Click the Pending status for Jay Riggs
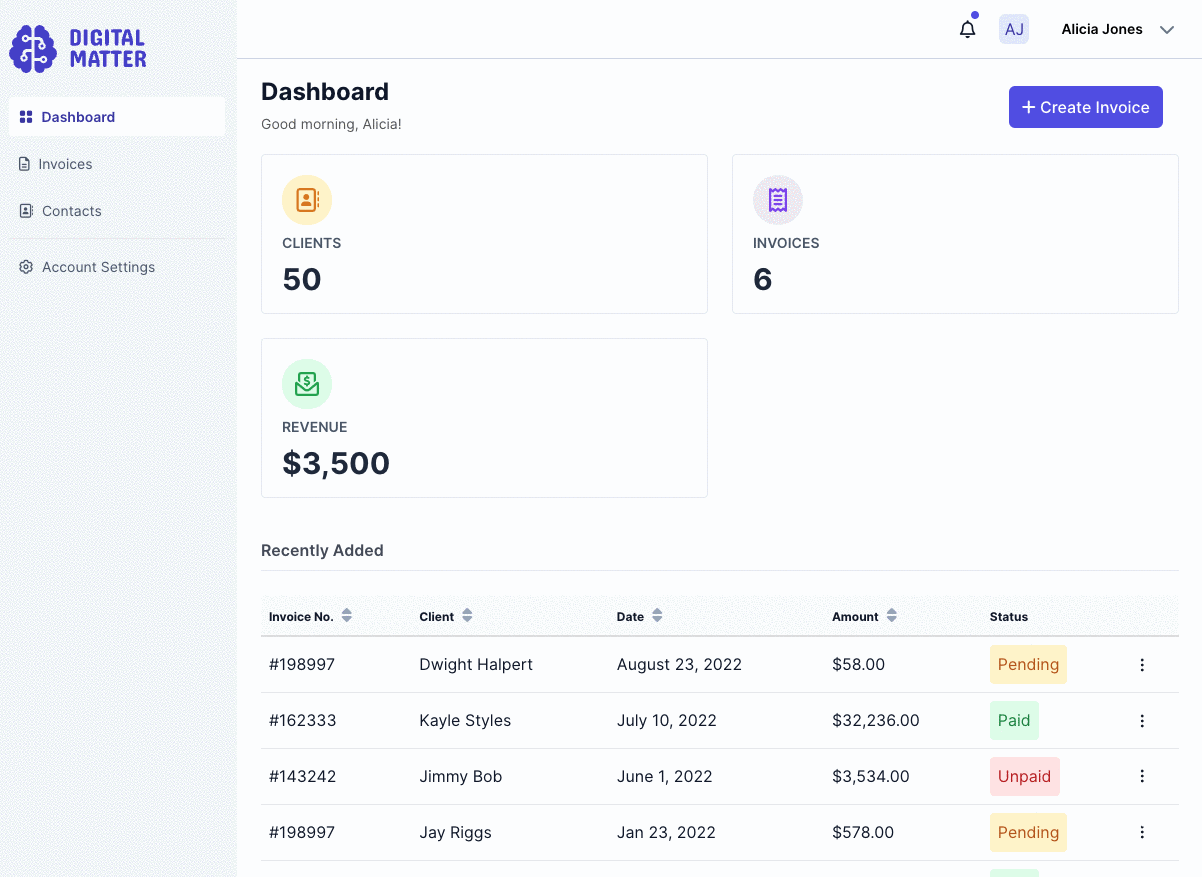Viewport: 1202px width, 877px height. tap(1028, 832)
